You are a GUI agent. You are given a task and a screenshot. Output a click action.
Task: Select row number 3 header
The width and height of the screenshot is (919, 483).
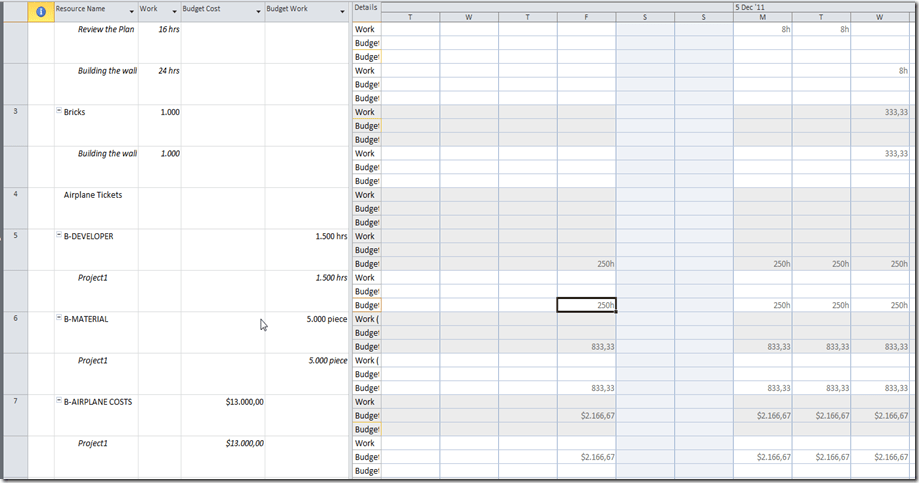point(14,112)
